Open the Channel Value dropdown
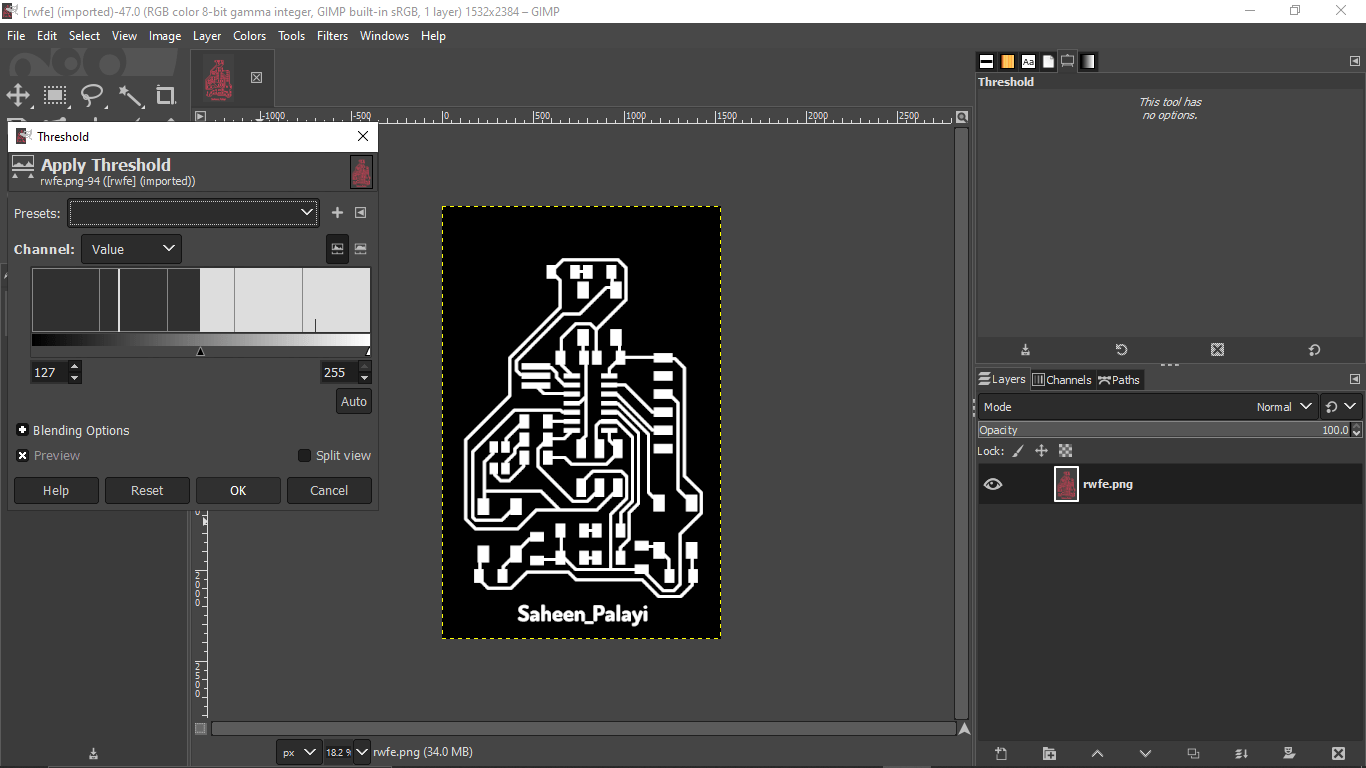The image size is (1366, 768). 131,249
